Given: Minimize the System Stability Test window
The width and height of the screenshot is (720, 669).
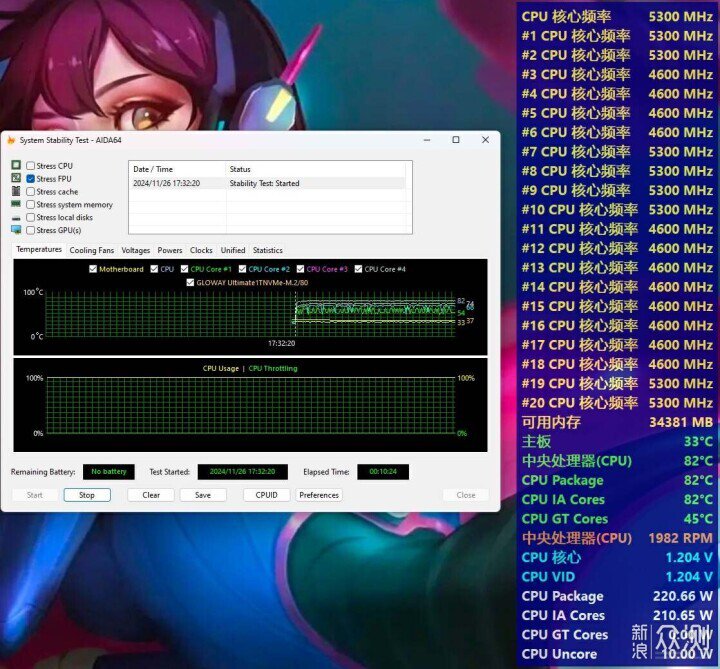Looking at the screenshot, I should [427, 140].
